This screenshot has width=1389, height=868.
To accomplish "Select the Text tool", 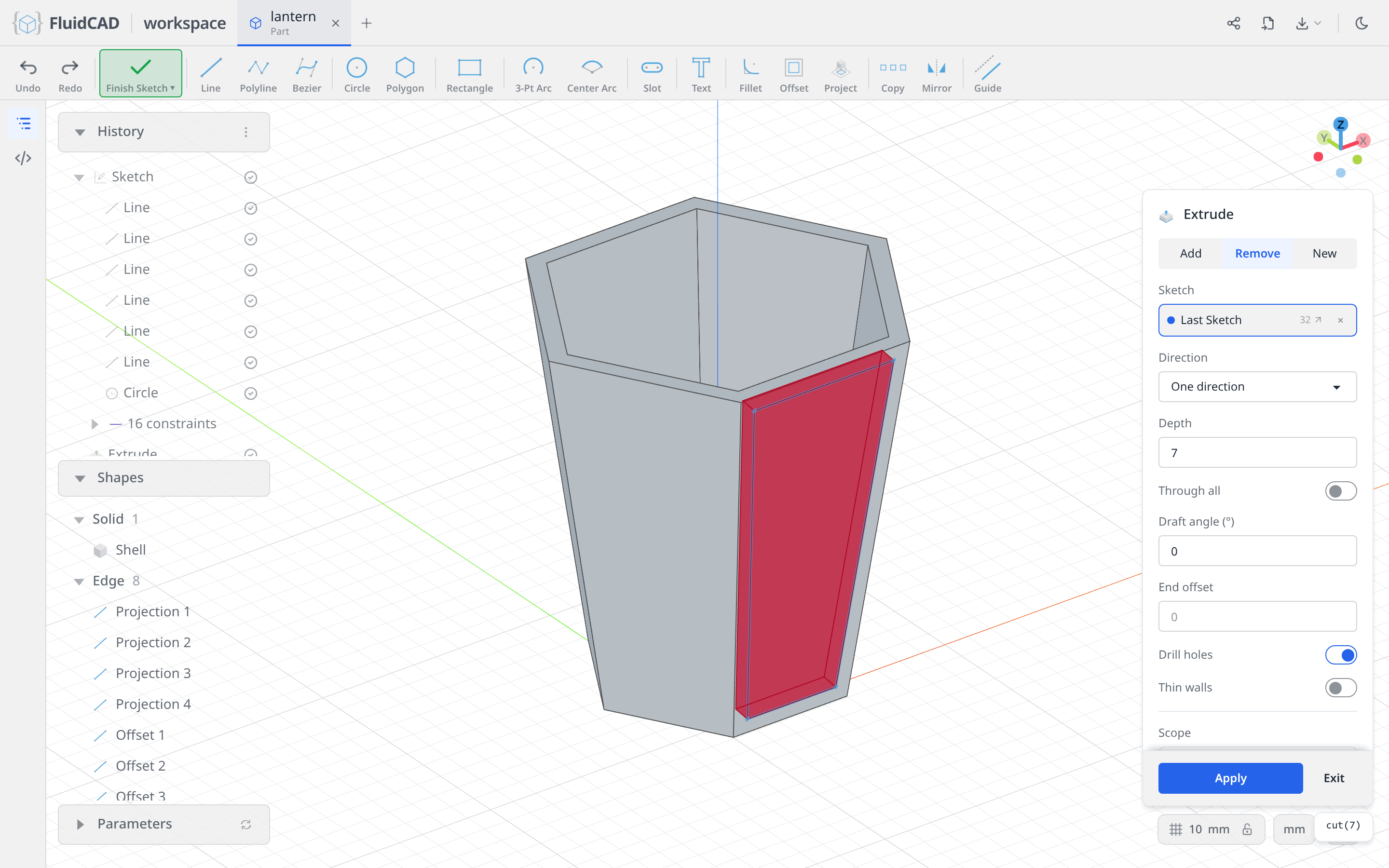I will point(701,74).
